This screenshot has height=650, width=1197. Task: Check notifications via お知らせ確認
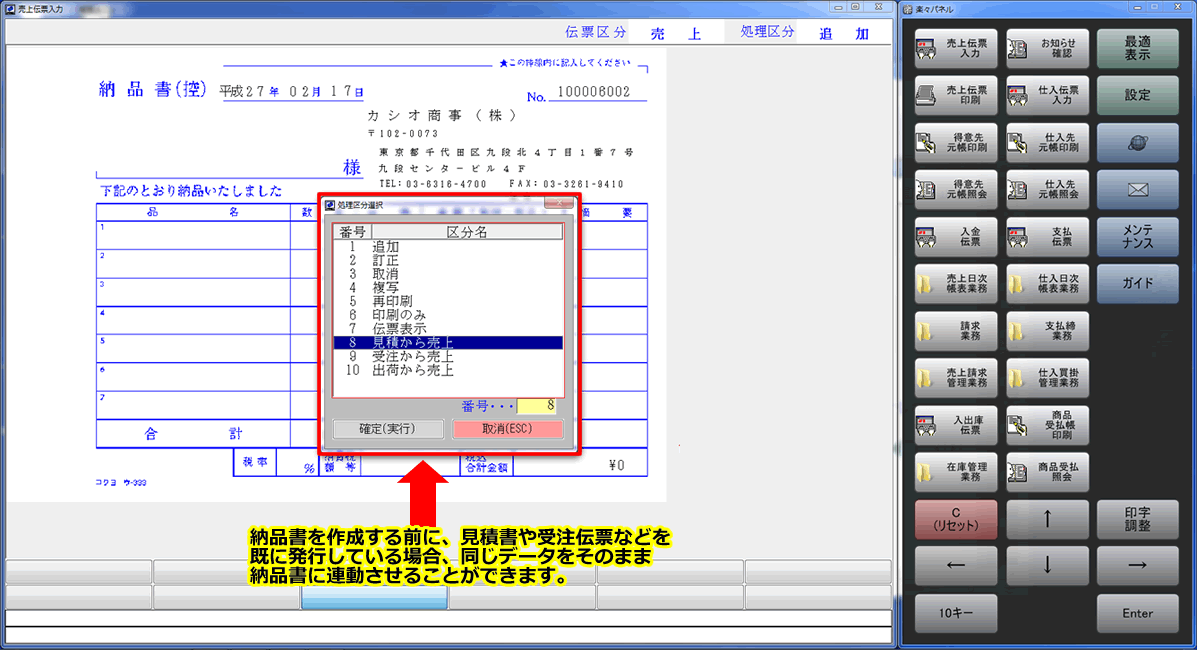[1047, 48]
